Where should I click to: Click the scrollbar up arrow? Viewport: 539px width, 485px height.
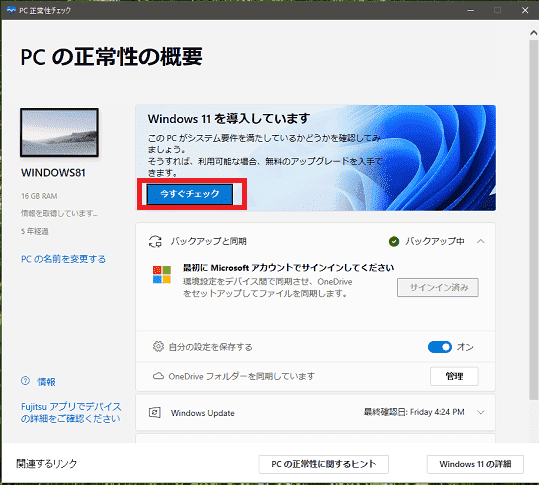click(x=534, y=33)
